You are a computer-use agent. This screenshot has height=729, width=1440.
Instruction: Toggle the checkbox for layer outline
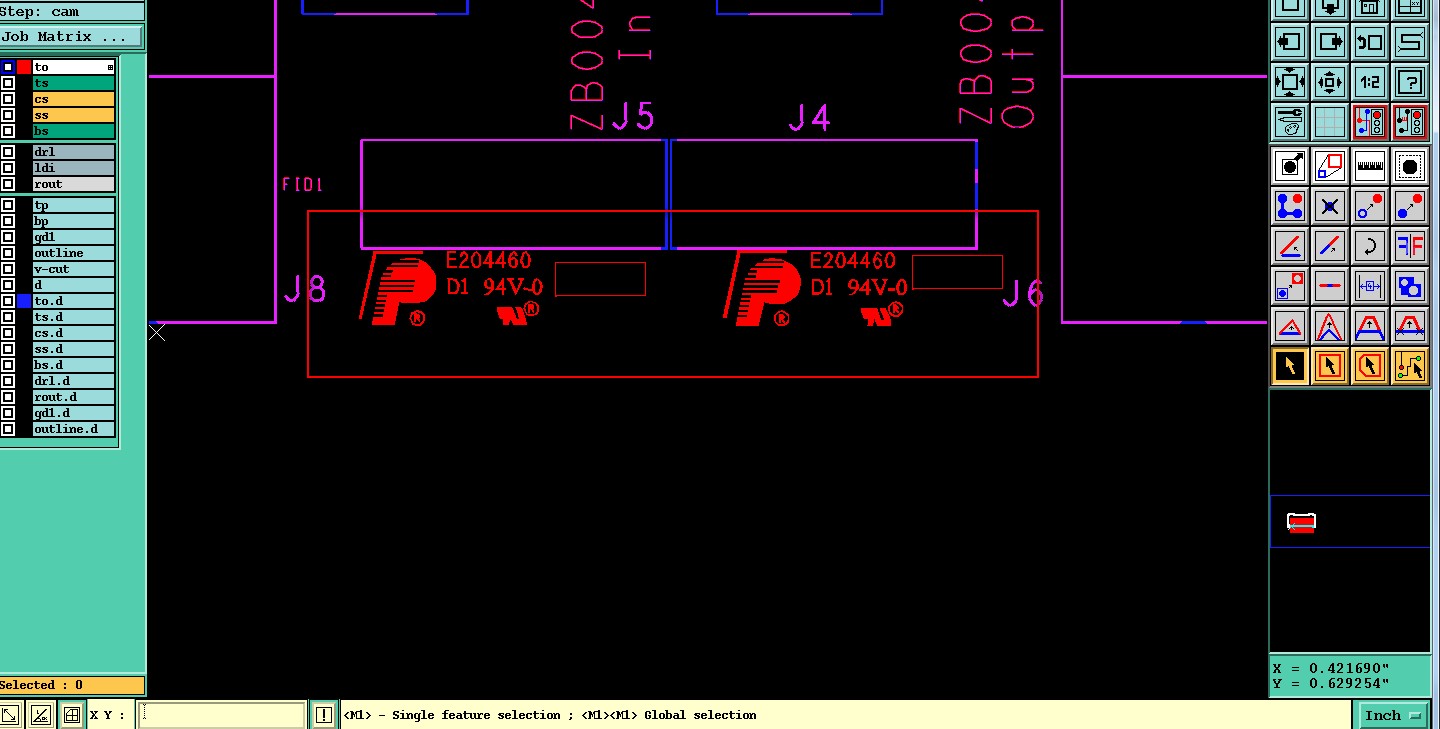[8, 253]
